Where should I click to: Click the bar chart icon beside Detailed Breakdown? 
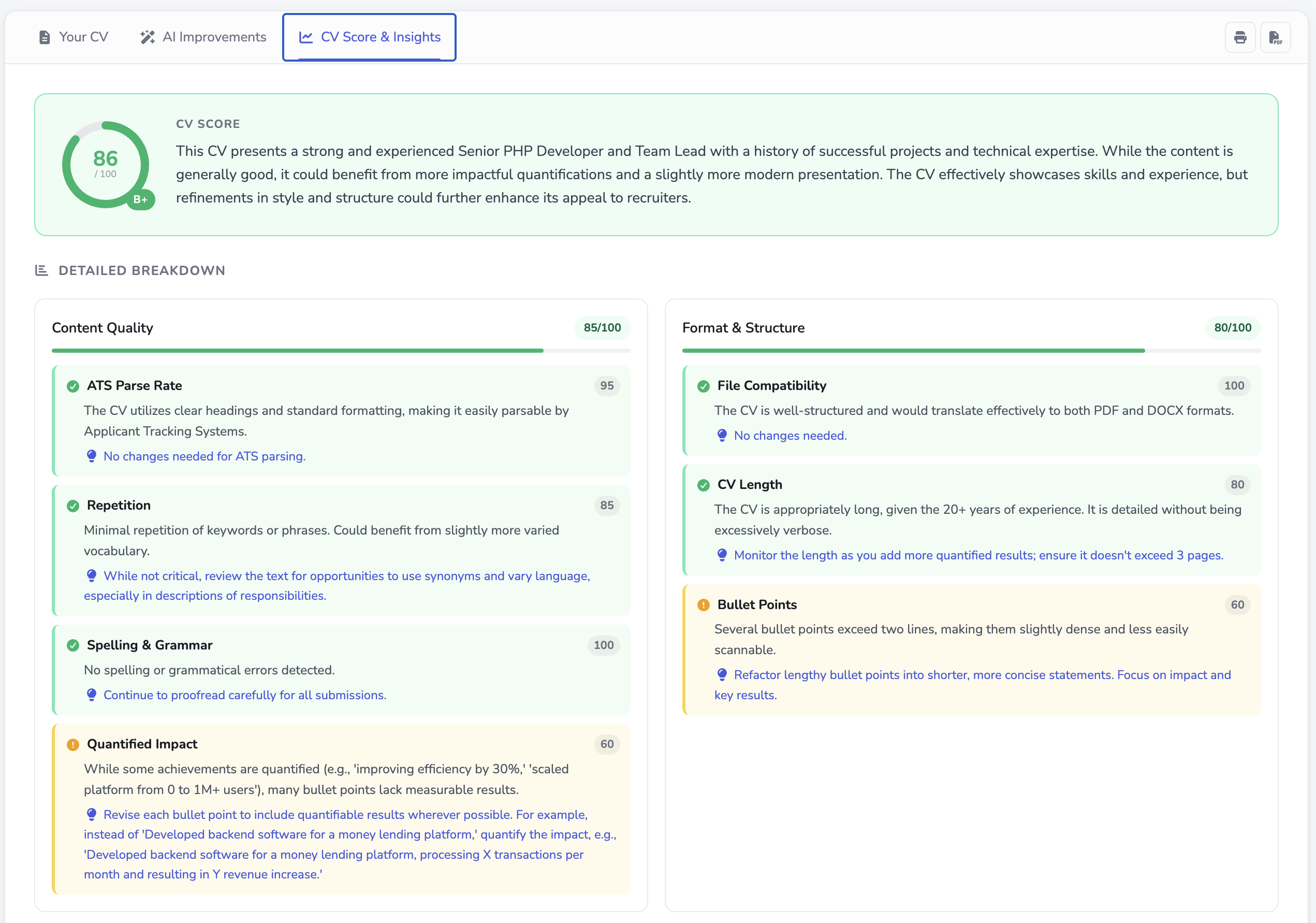(41, 270)
